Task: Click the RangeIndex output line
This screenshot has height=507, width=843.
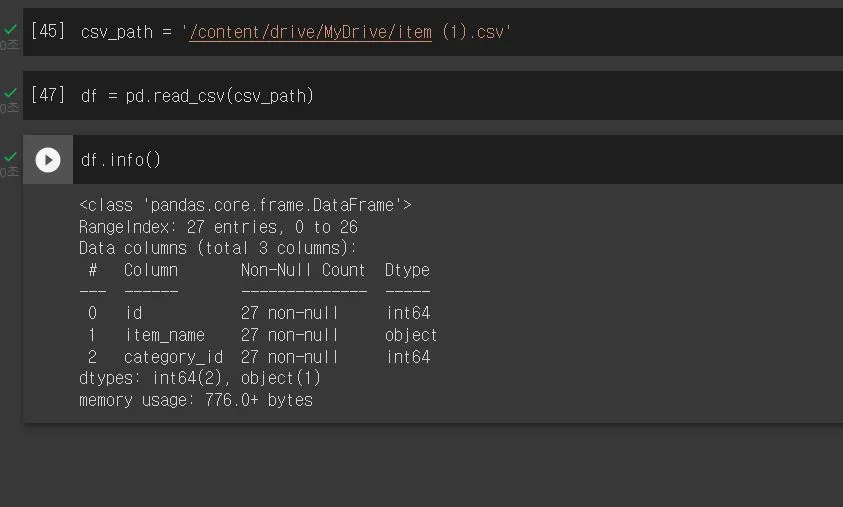Action: tap(218, 227)
